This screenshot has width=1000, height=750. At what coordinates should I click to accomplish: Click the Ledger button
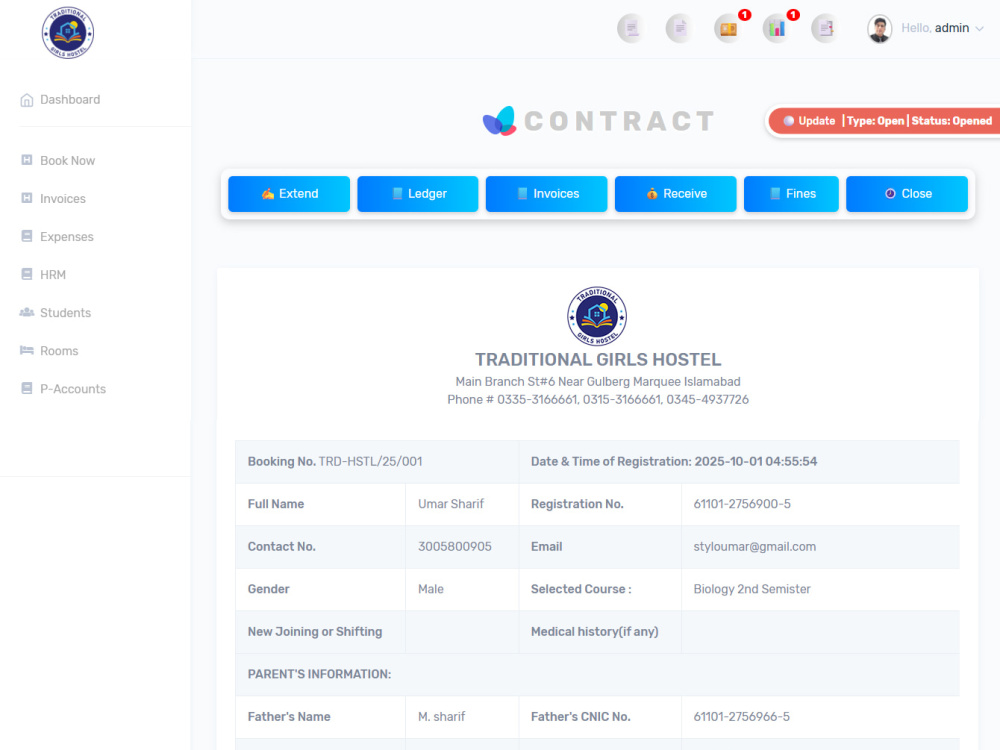[418, 194]
